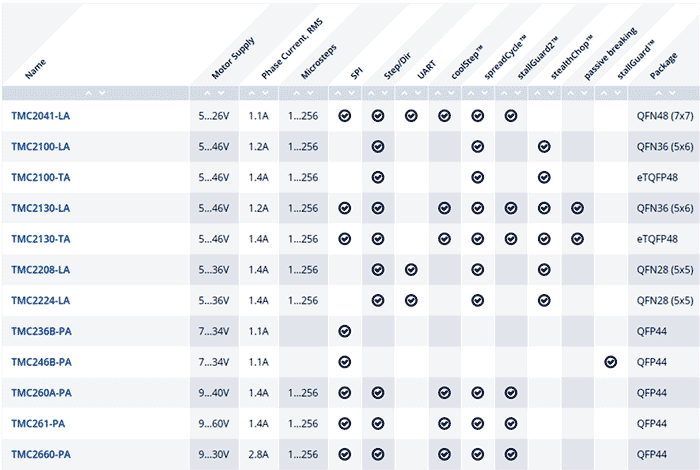Open the TMC236B-PA product link
This screenshot has width=700, height=470.
pos(42,331)
